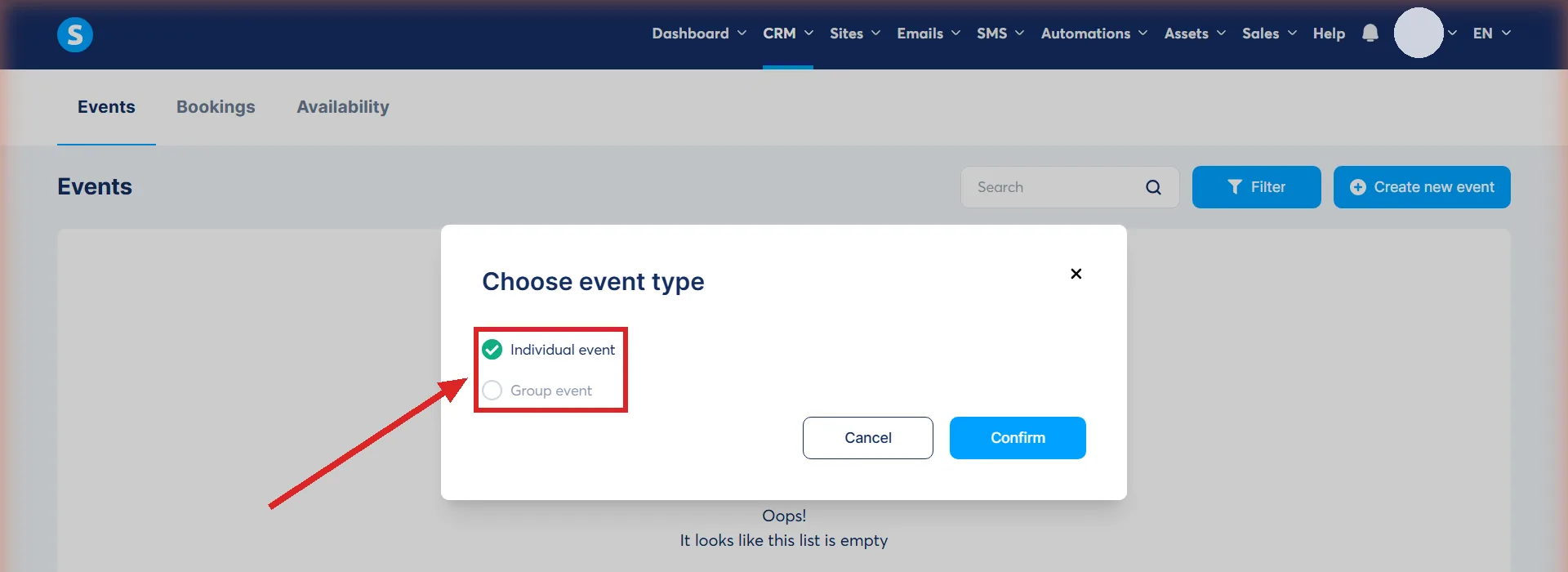Expand the Assets menu
The image size is (1568, 572).
click(1195, 34)
